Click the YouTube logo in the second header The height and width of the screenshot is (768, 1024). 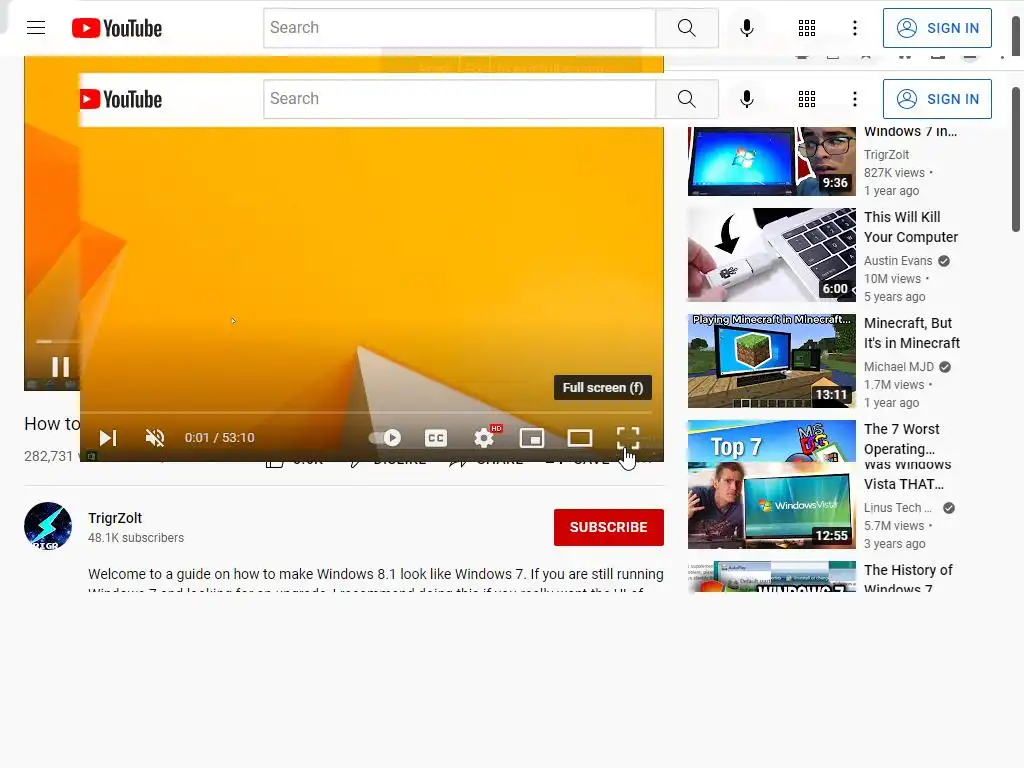pyautogui.click(x=121, y=99)
